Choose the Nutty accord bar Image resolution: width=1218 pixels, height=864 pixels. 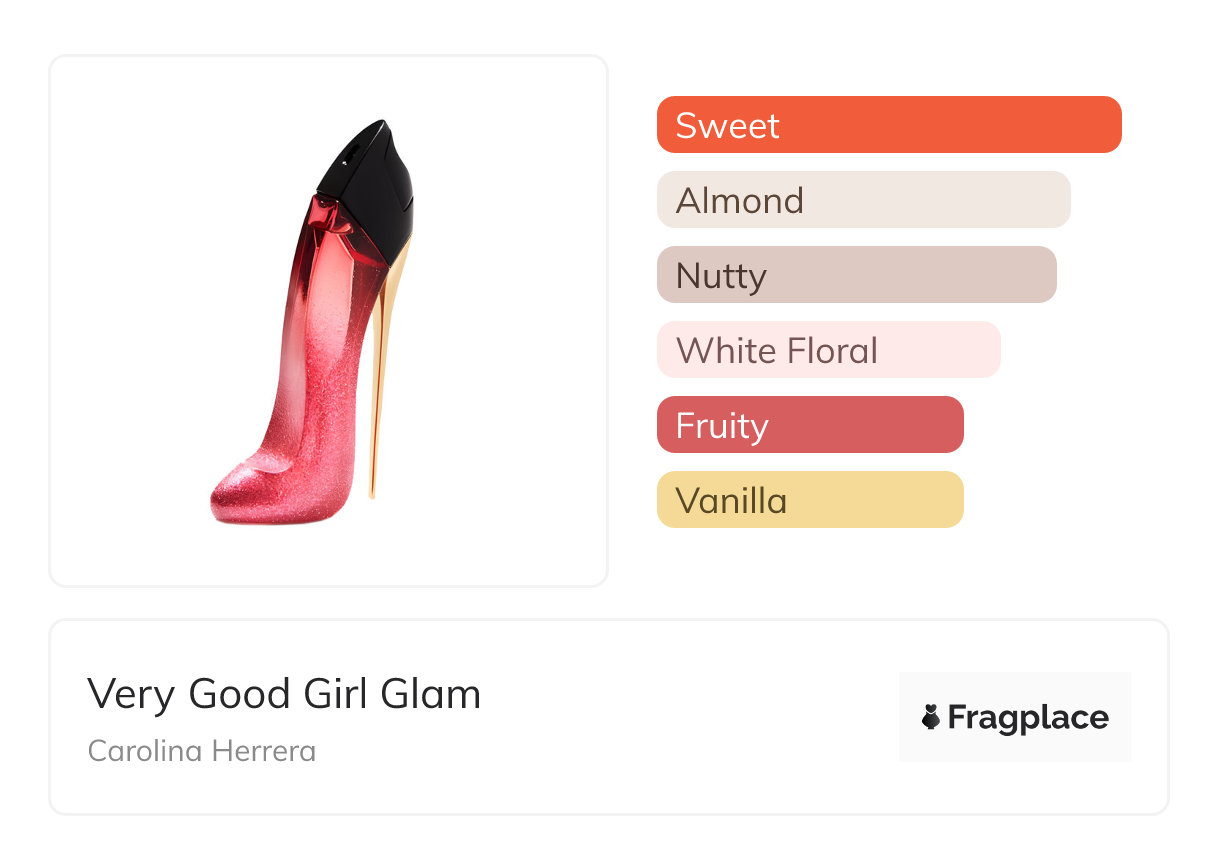tap(856, 275)
